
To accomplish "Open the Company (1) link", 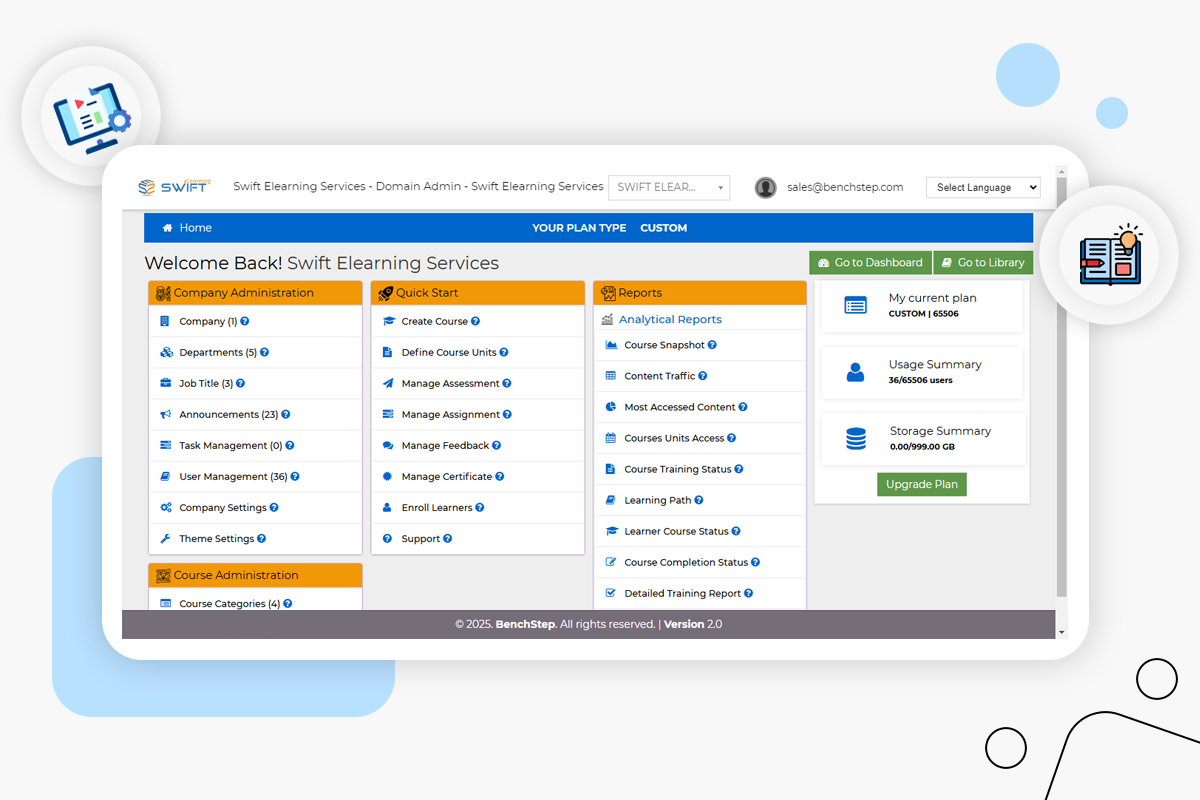I will (x=208, y=322).
